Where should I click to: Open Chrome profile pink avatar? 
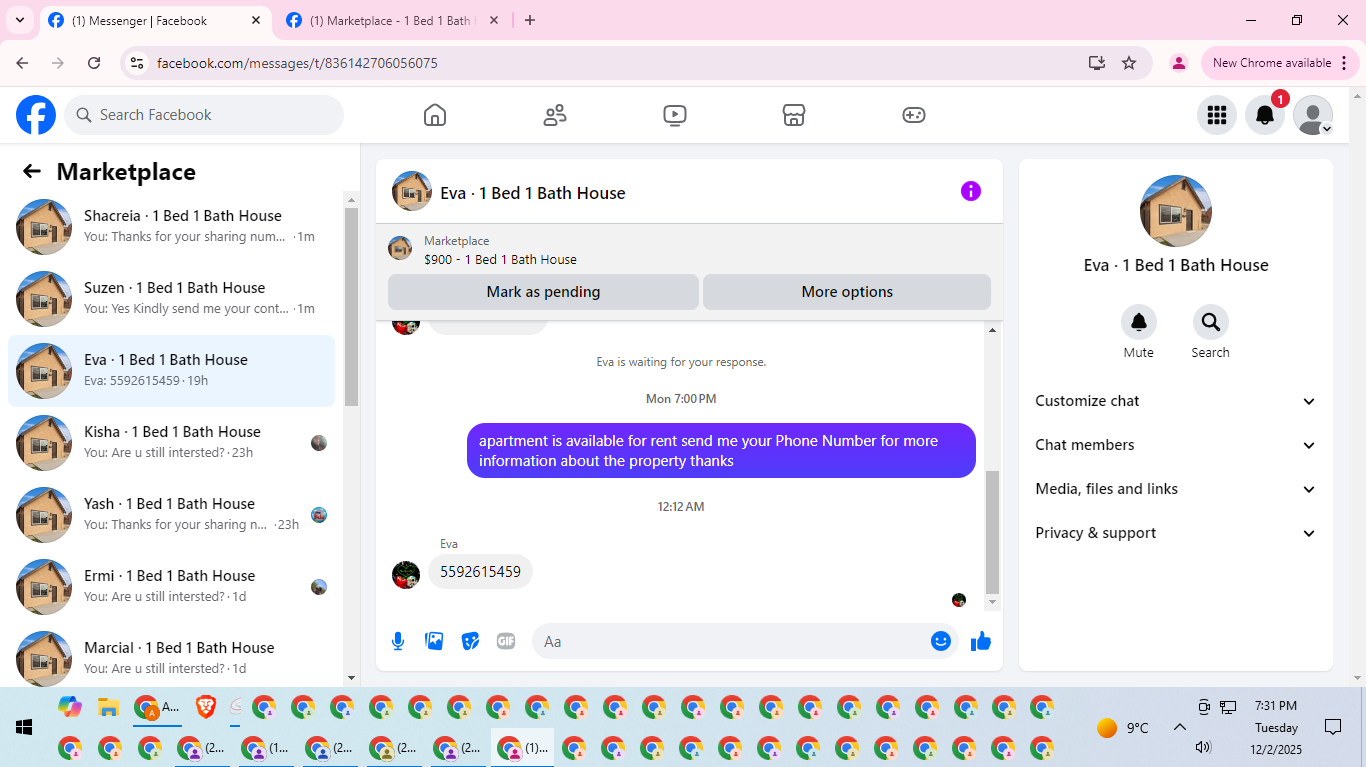(x=1179, y=63)
